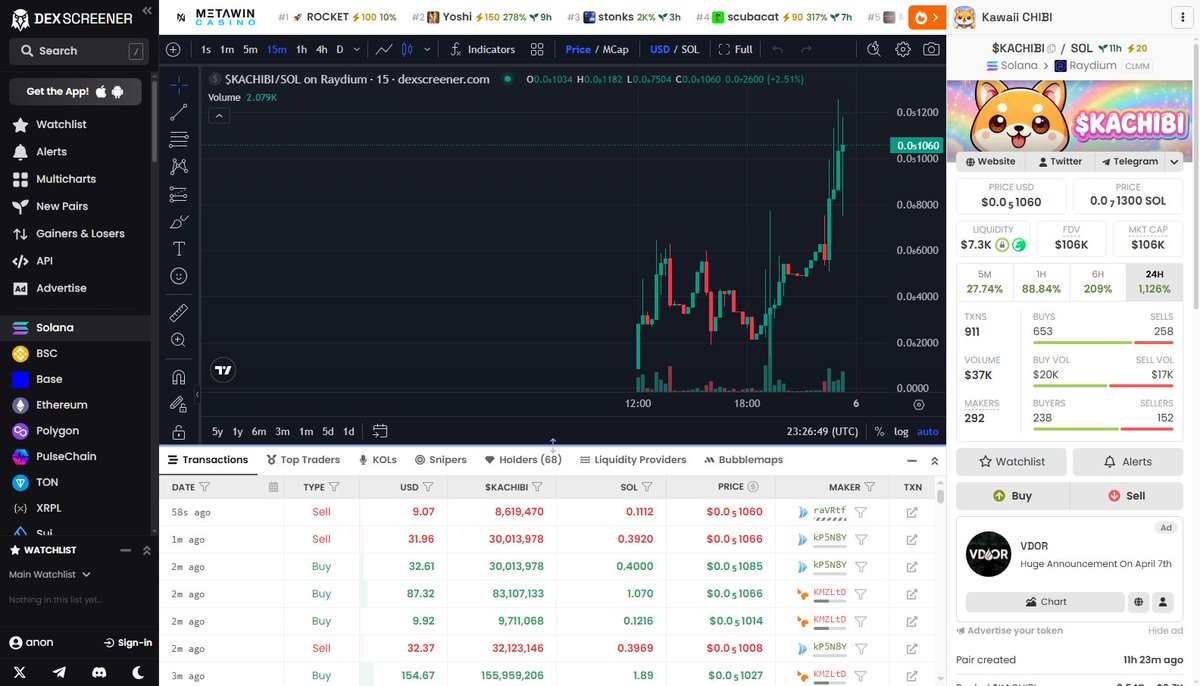Select the trend line drawing tool
The height and width of the screenshot is (686, 1200).
[x=178, y=112]
